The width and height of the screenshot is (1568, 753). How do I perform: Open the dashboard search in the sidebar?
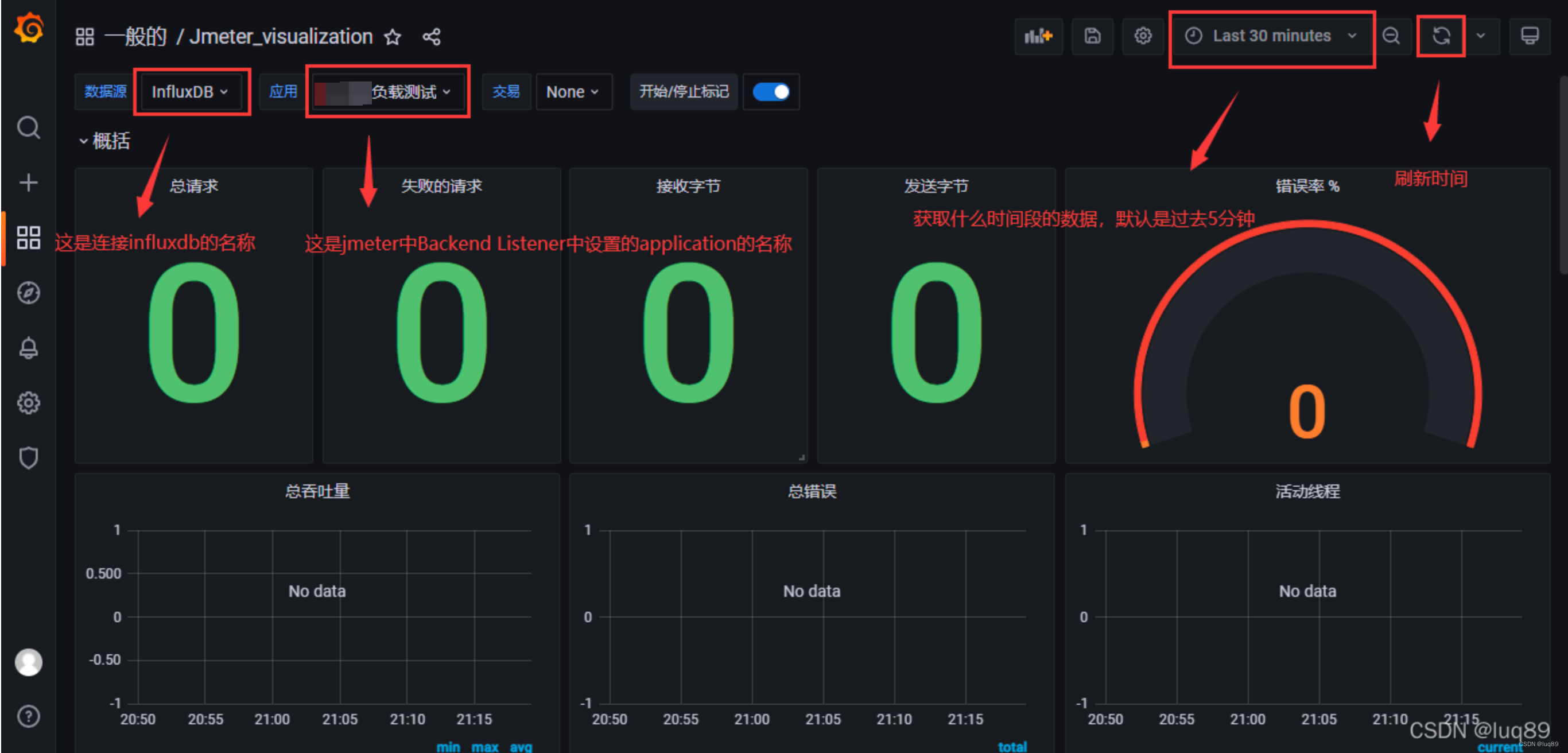[29, 127]
